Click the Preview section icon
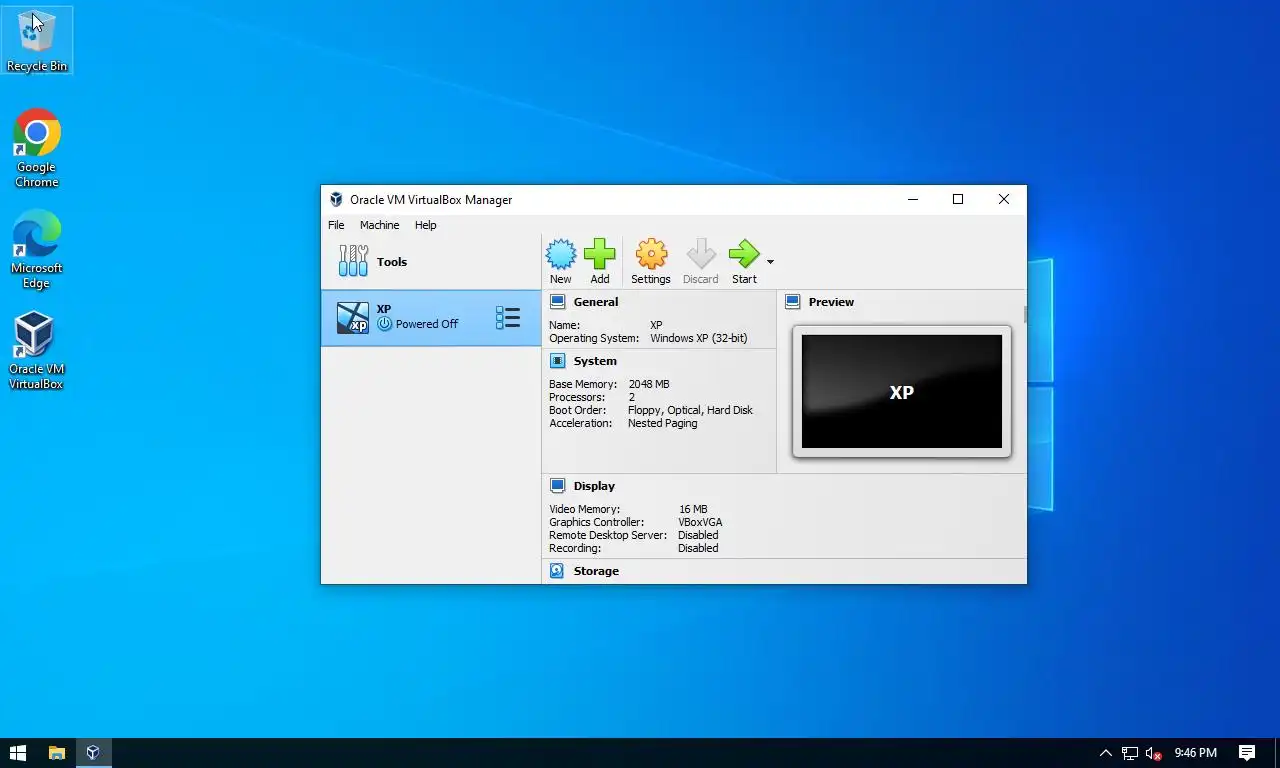 tap(793, 302)
